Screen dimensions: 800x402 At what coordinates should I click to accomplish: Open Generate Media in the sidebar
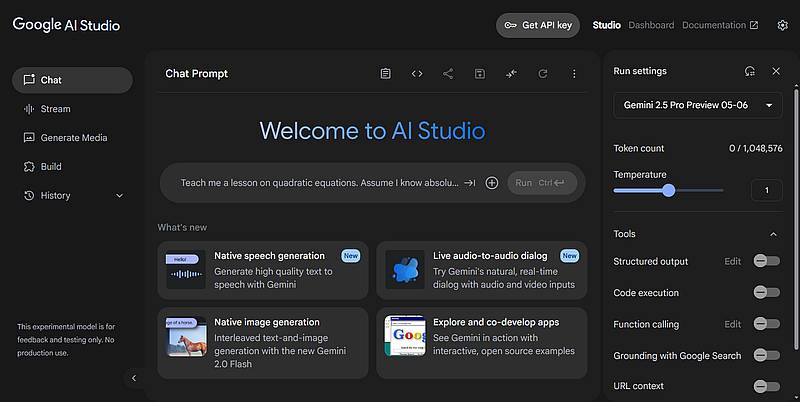(72, 138)
